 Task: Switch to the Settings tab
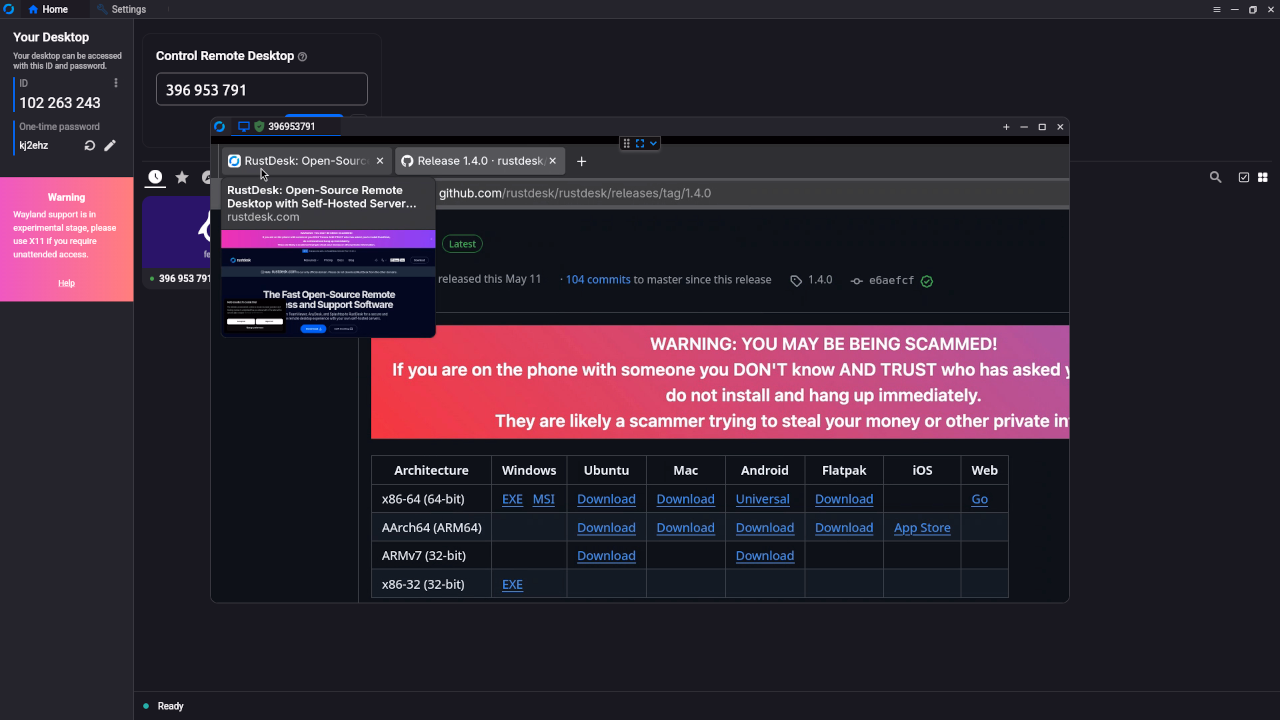(x=122, y=9)
